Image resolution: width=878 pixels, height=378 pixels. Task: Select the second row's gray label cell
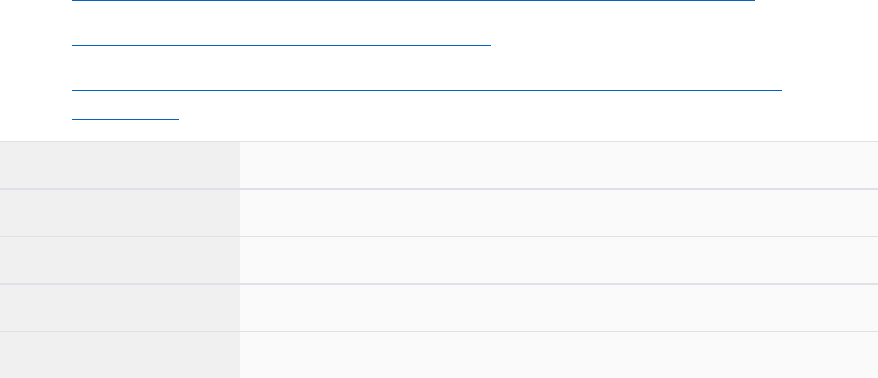pos(120,213)
